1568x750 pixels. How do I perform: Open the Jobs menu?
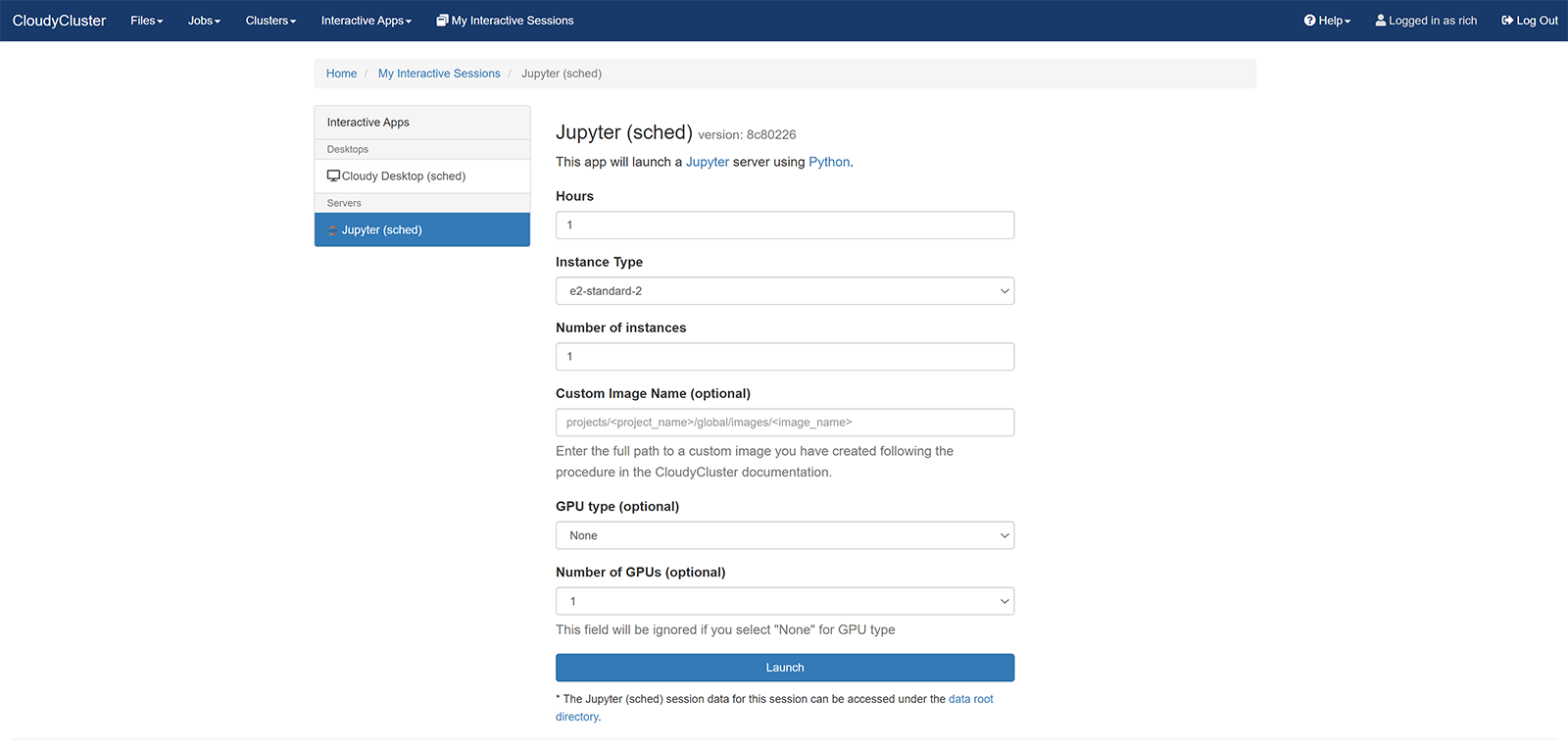point(204,21)
